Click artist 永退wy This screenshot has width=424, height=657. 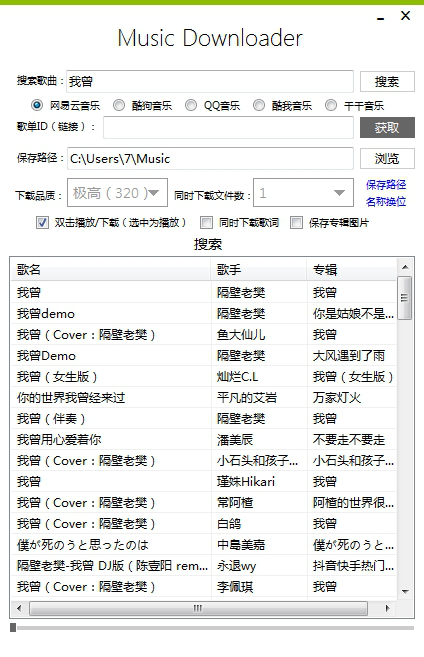point(236,565)
